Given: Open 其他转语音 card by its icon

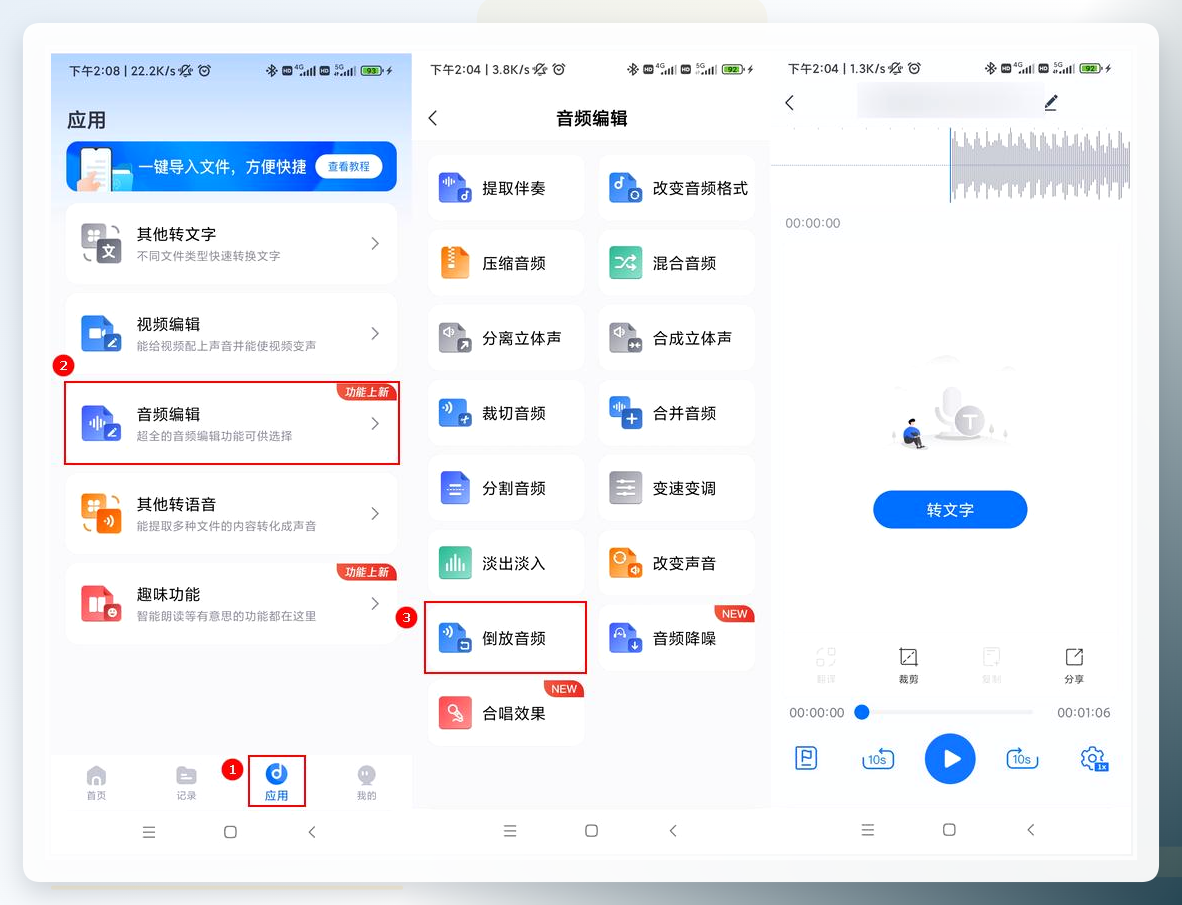Looking at the screenshot, I should pos(101,513).
